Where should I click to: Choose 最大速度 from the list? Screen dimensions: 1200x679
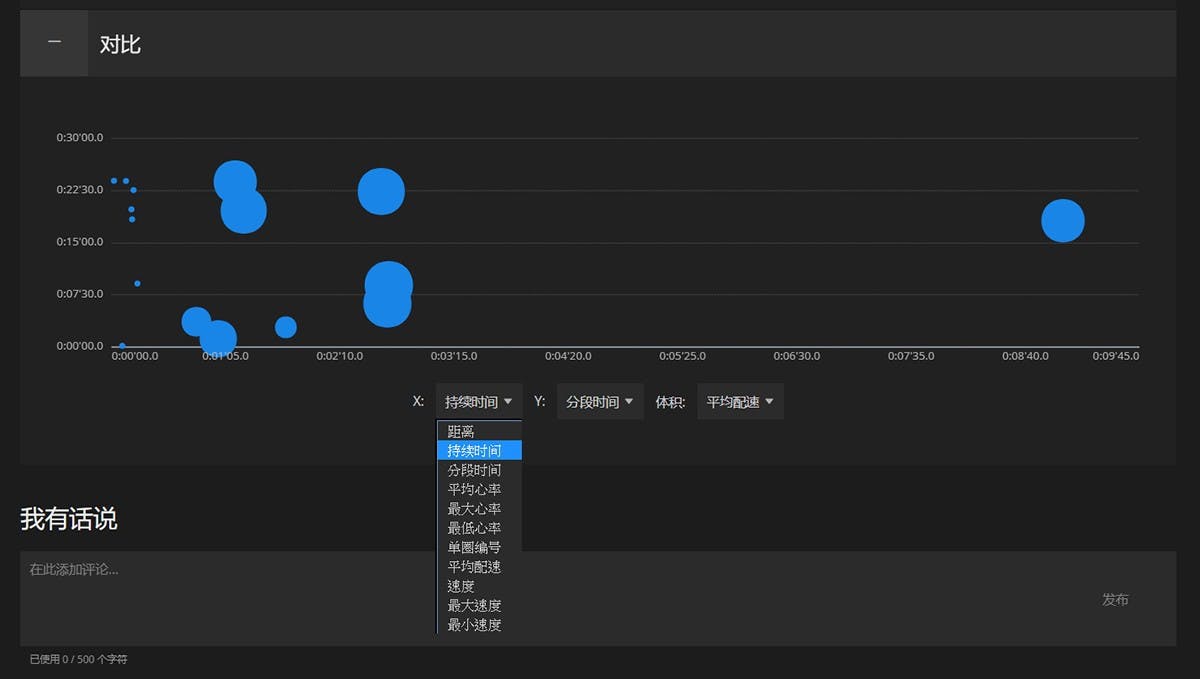(x=475, y=606)
